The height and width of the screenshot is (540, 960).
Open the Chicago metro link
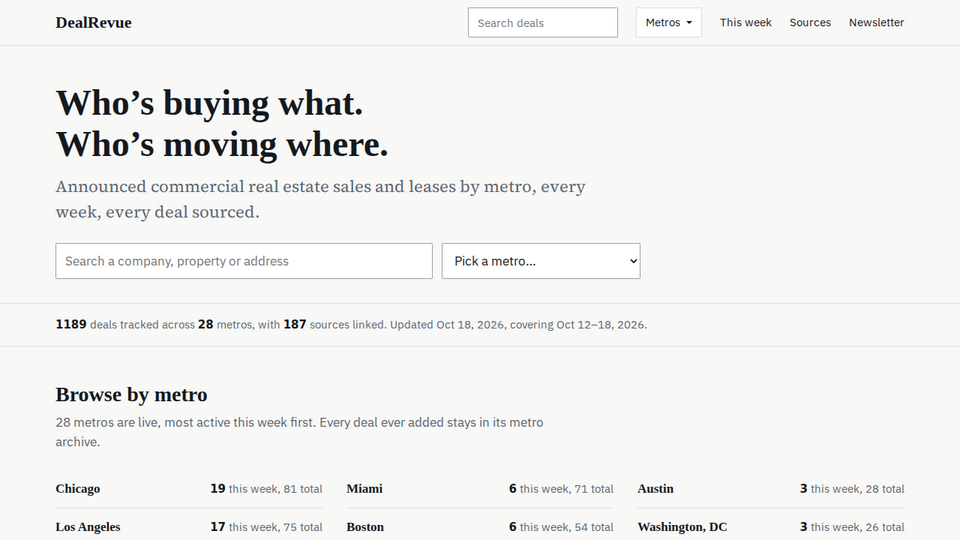[x=78, y=489]
